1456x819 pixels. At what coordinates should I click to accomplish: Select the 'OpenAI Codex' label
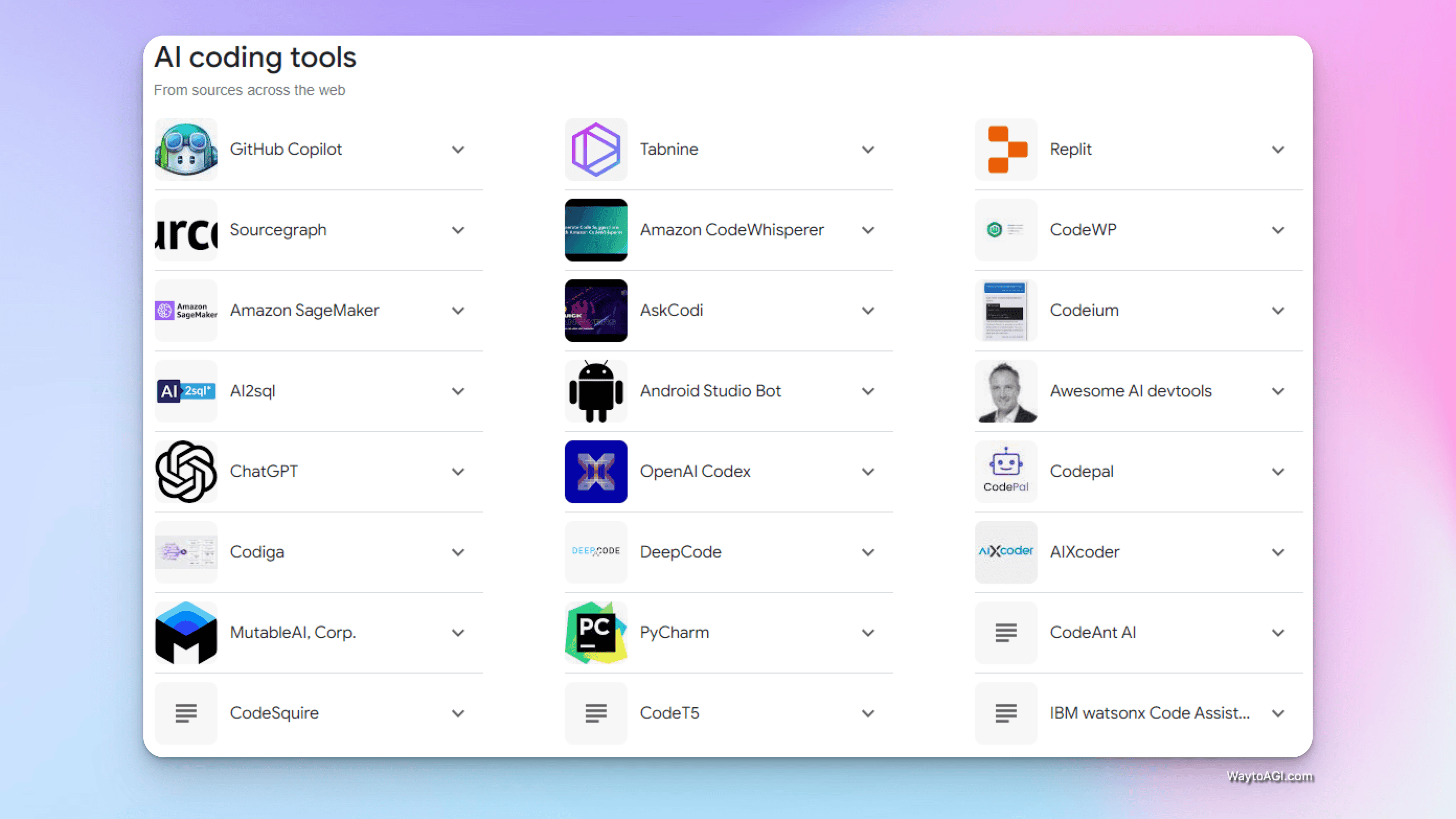coord(695,471)
